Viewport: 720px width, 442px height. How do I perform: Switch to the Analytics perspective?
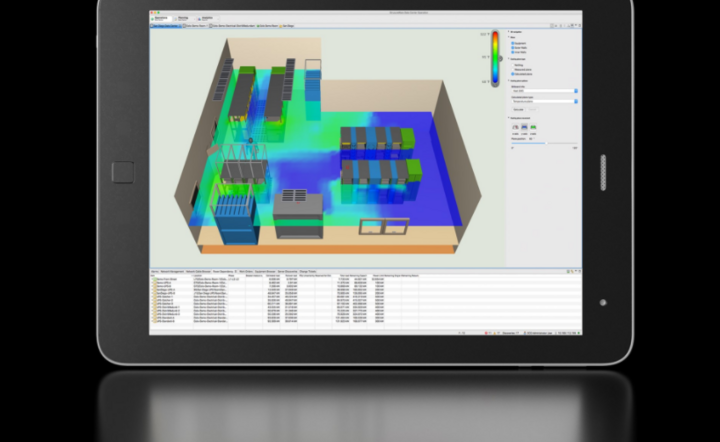click(x=206, y=18)
